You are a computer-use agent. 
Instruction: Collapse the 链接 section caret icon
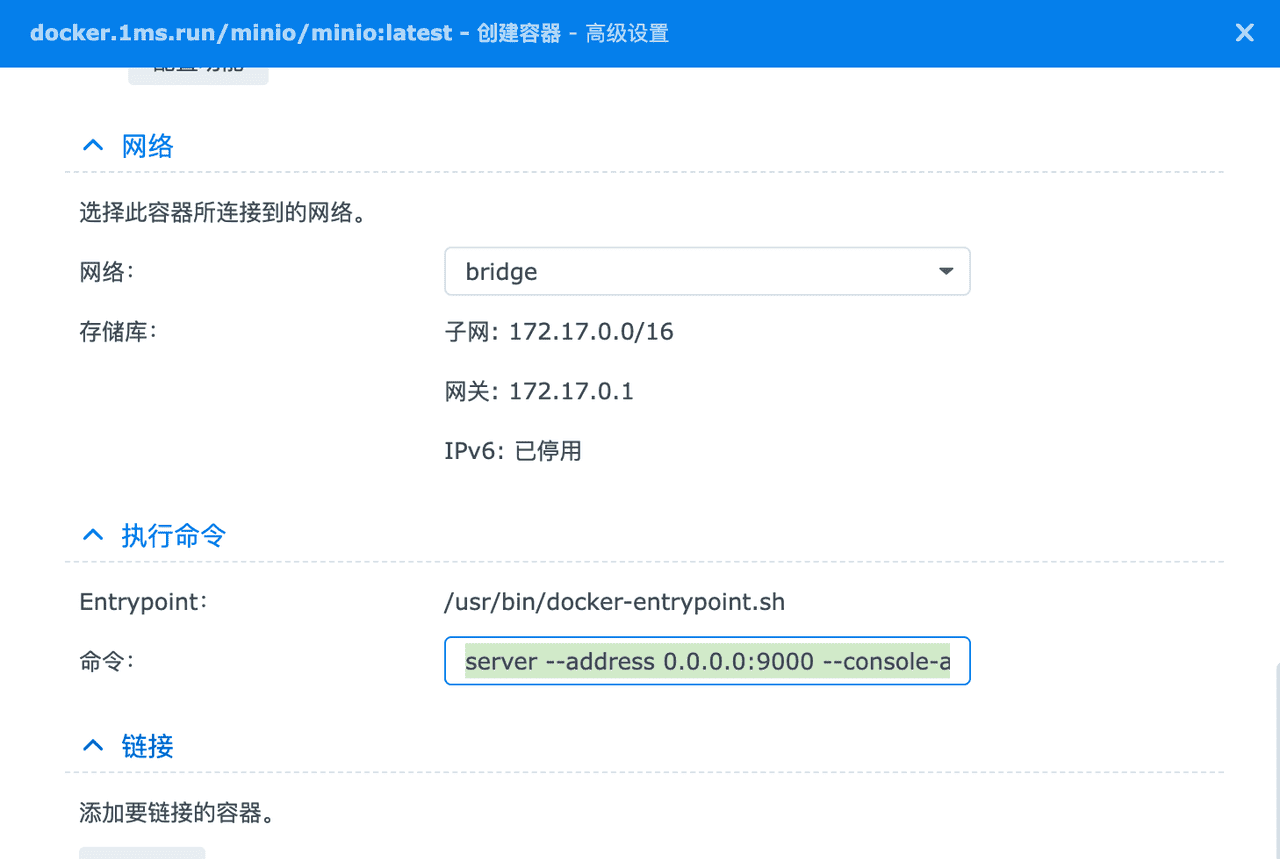coord(92,744)
